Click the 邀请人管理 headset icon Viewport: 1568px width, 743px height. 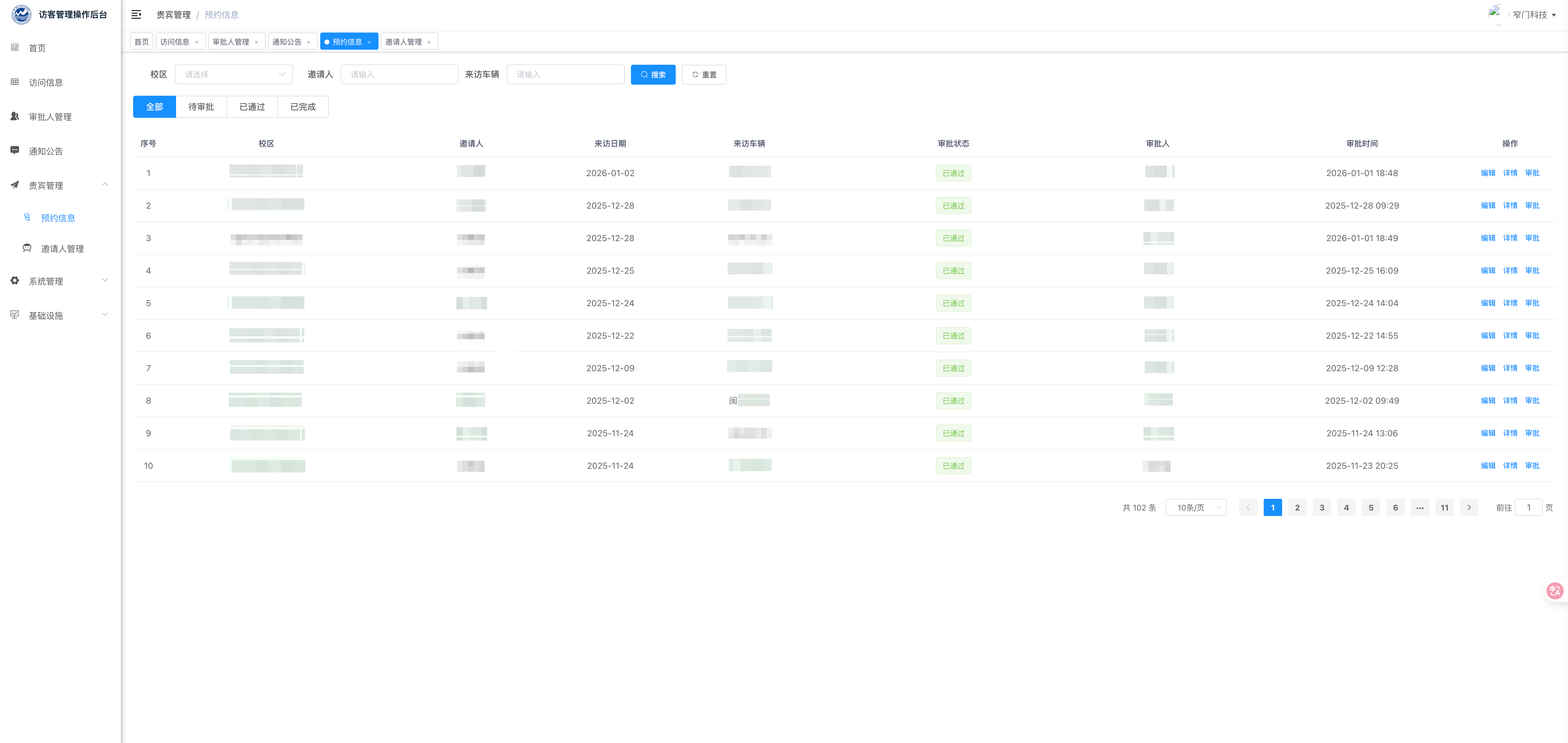pyautogui.click(x=27, y=248)
